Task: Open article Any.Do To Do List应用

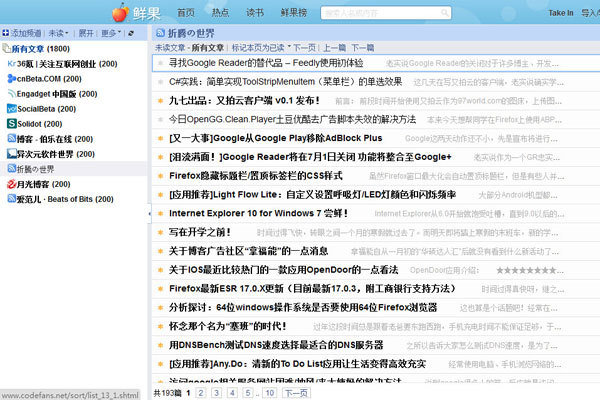Action: (x=297, y=363)
